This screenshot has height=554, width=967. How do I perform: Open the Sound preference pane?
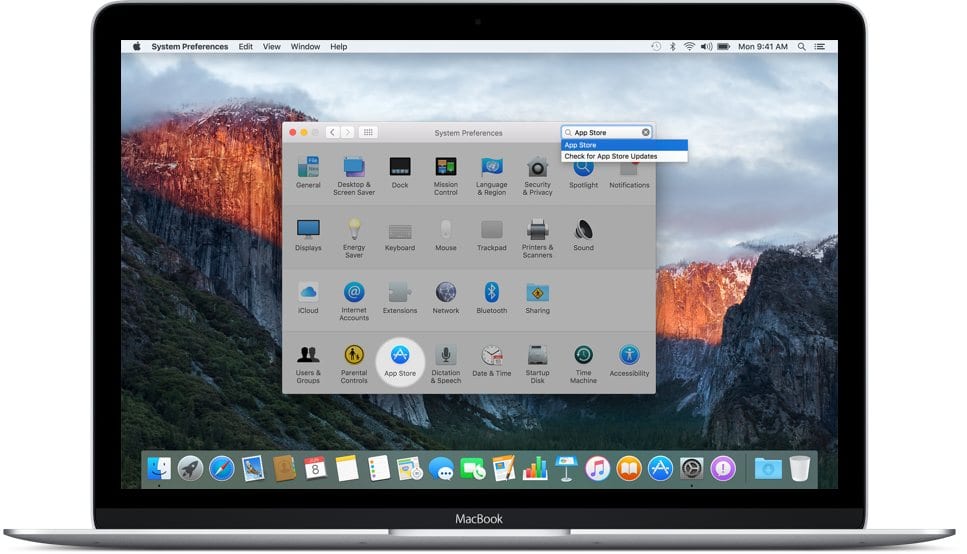coord(583,235)
